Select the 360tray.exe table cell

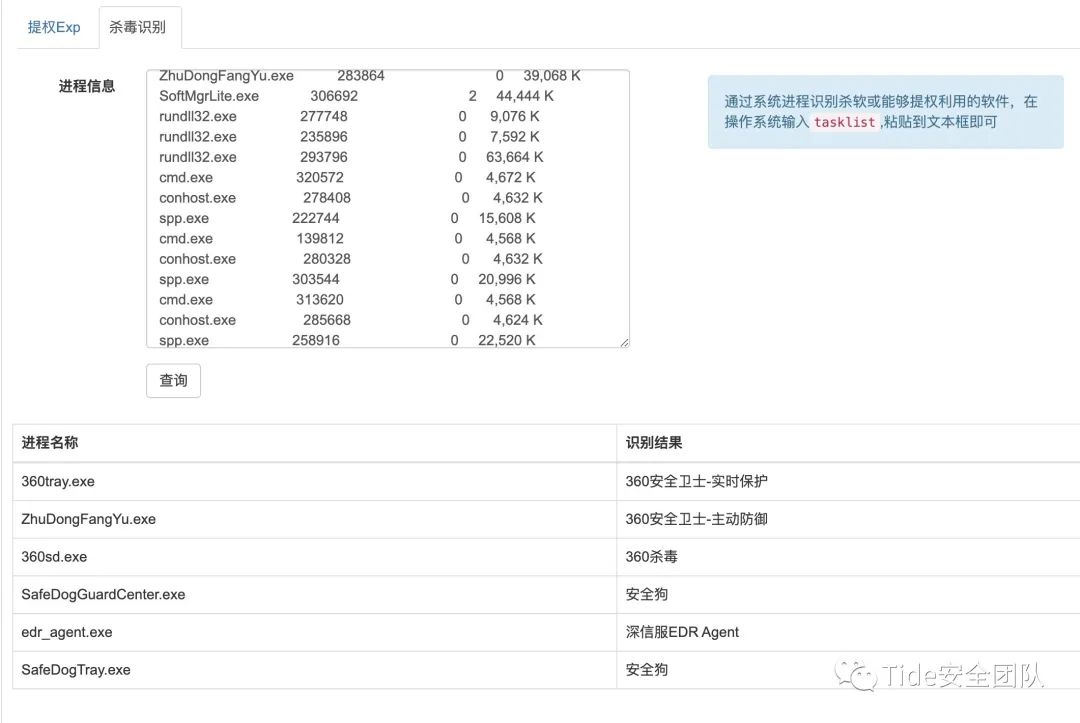point(315,481)
